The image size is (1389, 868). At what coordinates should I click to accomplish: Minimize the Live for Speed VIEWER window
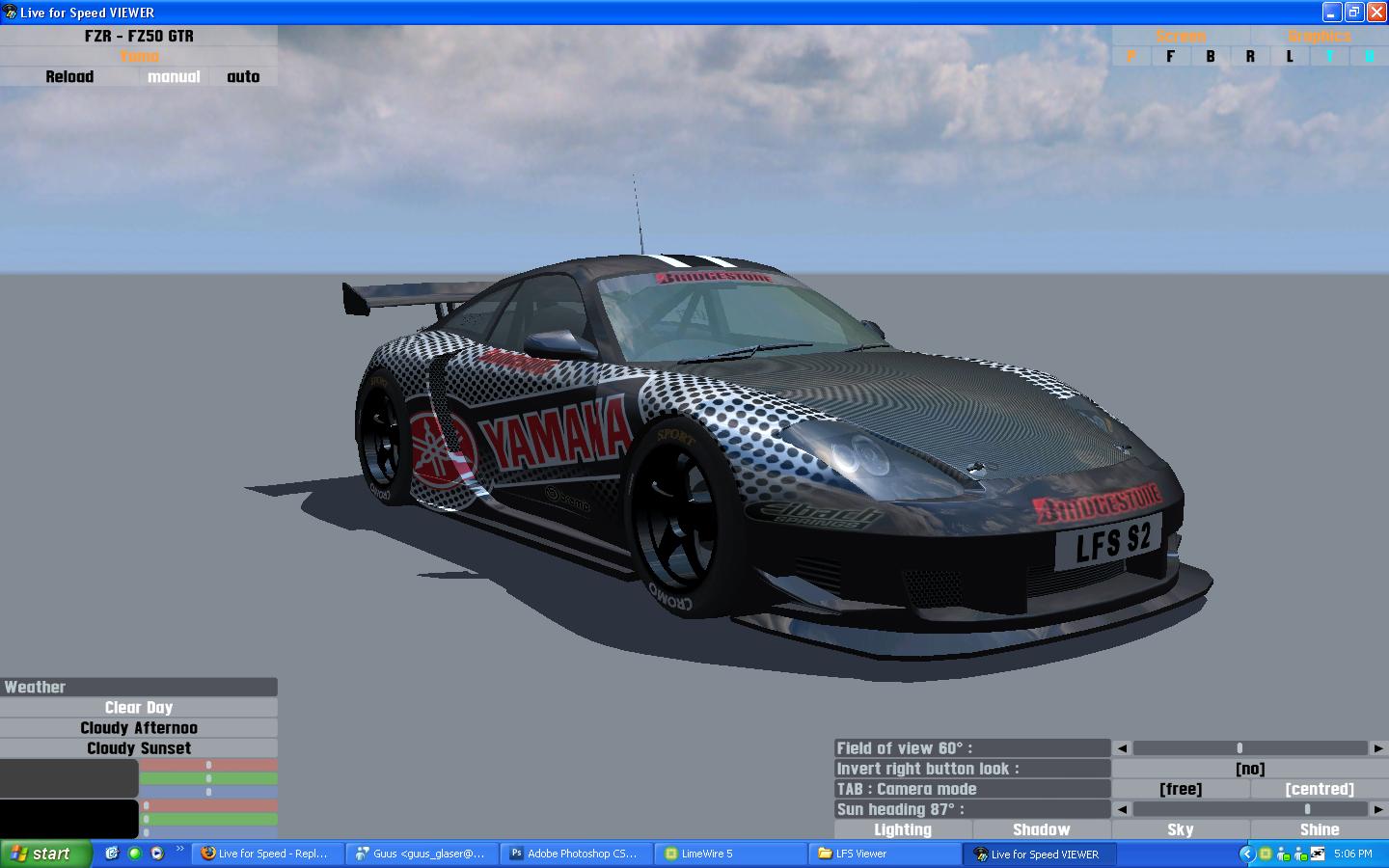point(1332,13)
